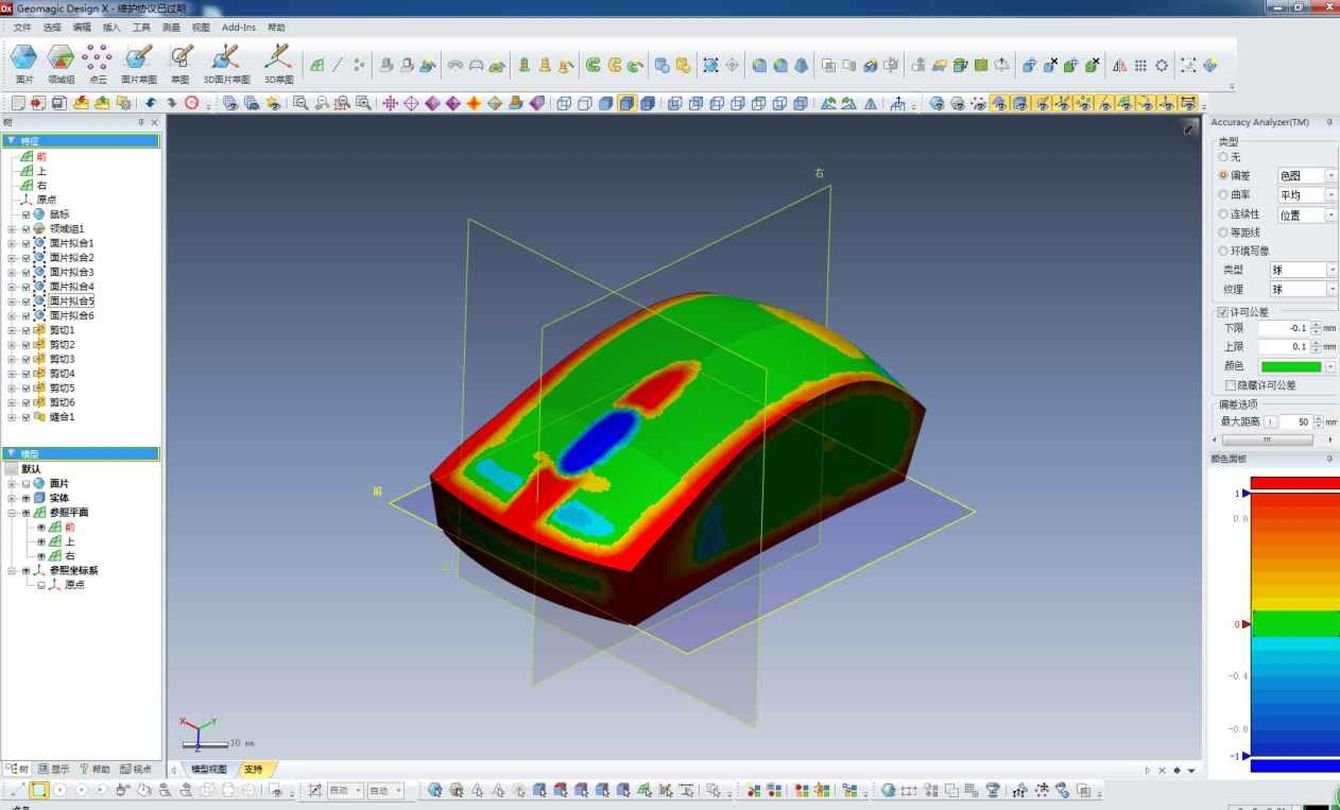The height and width of the screenshot is (810, 1340).
Task: Select the 连续性 (continuity) radio button
Action: [x=1223, y=214]
